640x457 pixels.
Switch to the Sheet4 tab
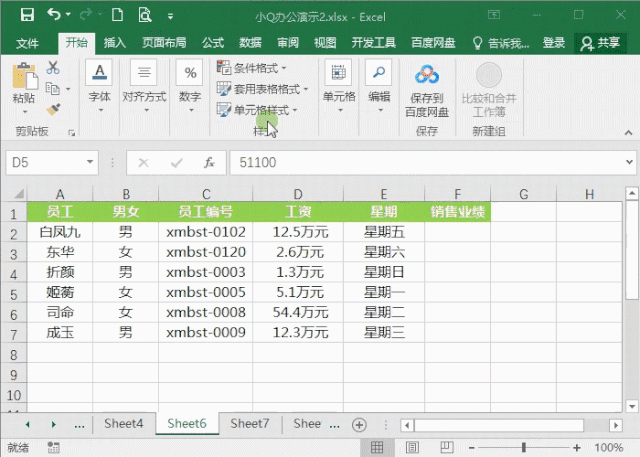124,424
